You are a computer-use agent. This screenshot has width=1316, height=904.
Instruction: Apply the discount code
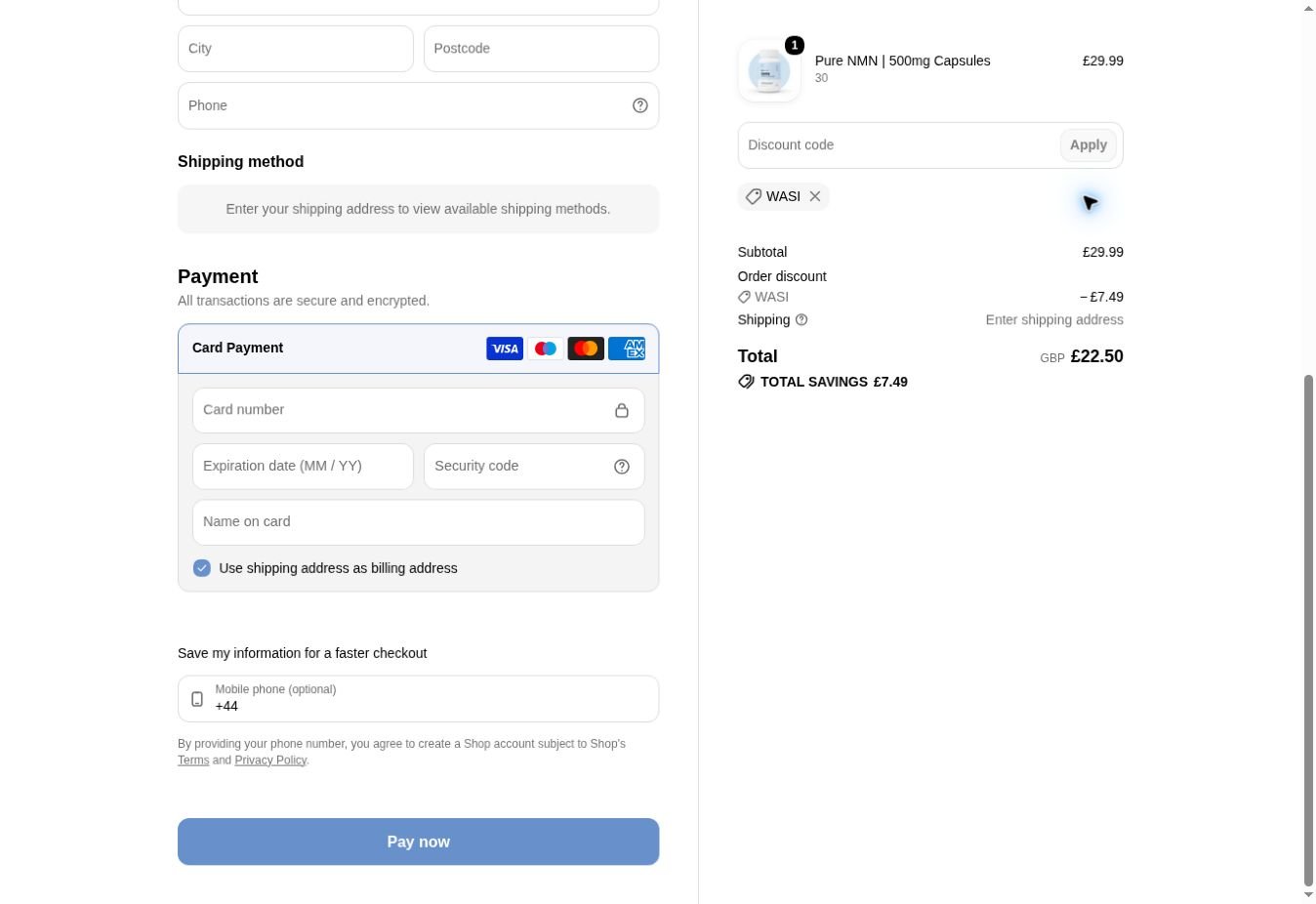coord(1089,145)
